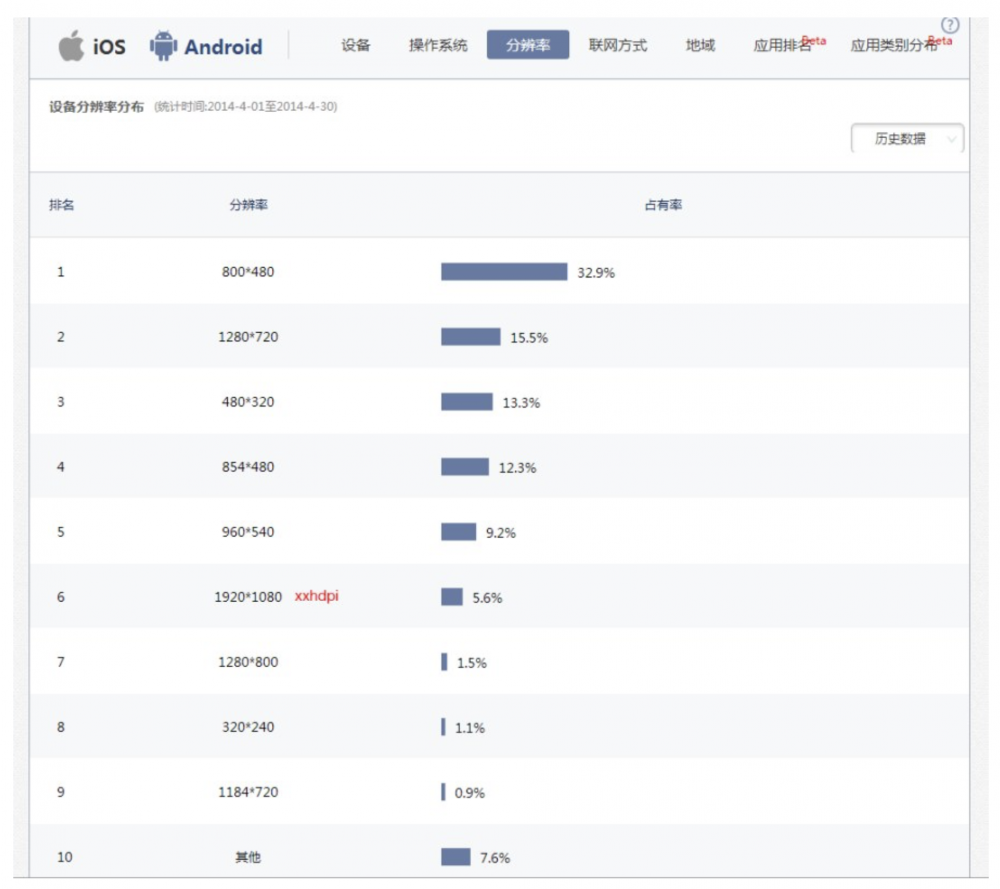Select the 1920*1080 resolution row
Viewport: 1000px width, 889px height.
coord(248,597)
